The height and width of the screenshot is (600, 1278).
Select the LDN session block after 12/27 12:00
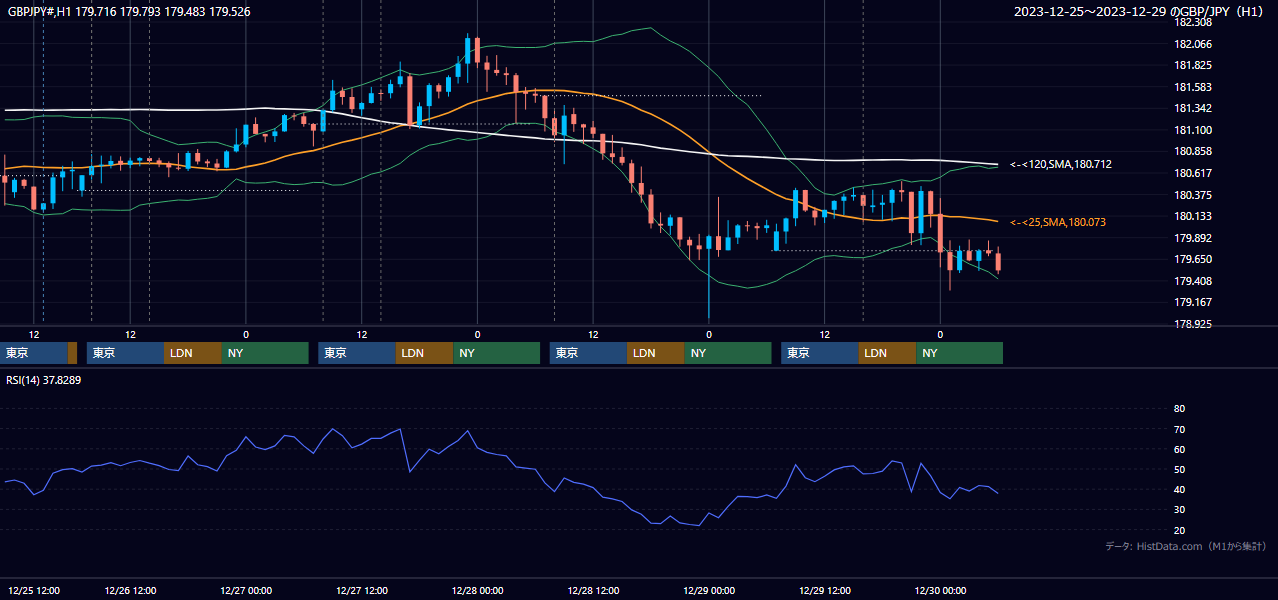coord(424,353)
